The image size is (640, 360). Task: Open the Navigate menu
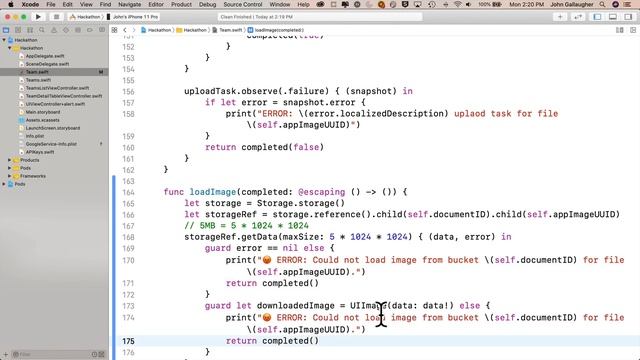coord(129,4)
